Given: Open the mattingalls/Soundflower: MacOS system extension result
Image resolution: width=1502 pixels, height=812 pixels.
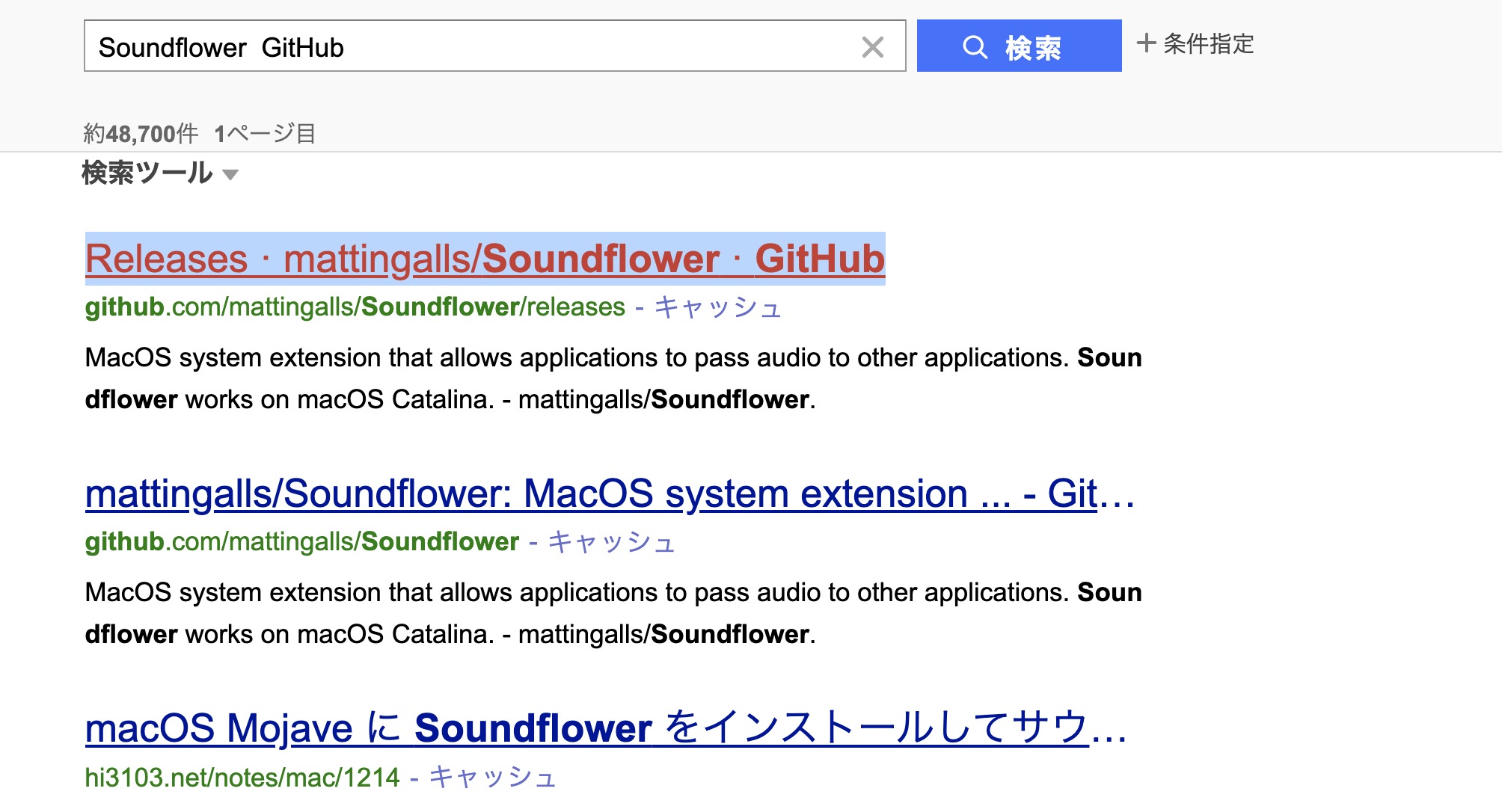Looking at the screenshot, I should click(610, 493).
